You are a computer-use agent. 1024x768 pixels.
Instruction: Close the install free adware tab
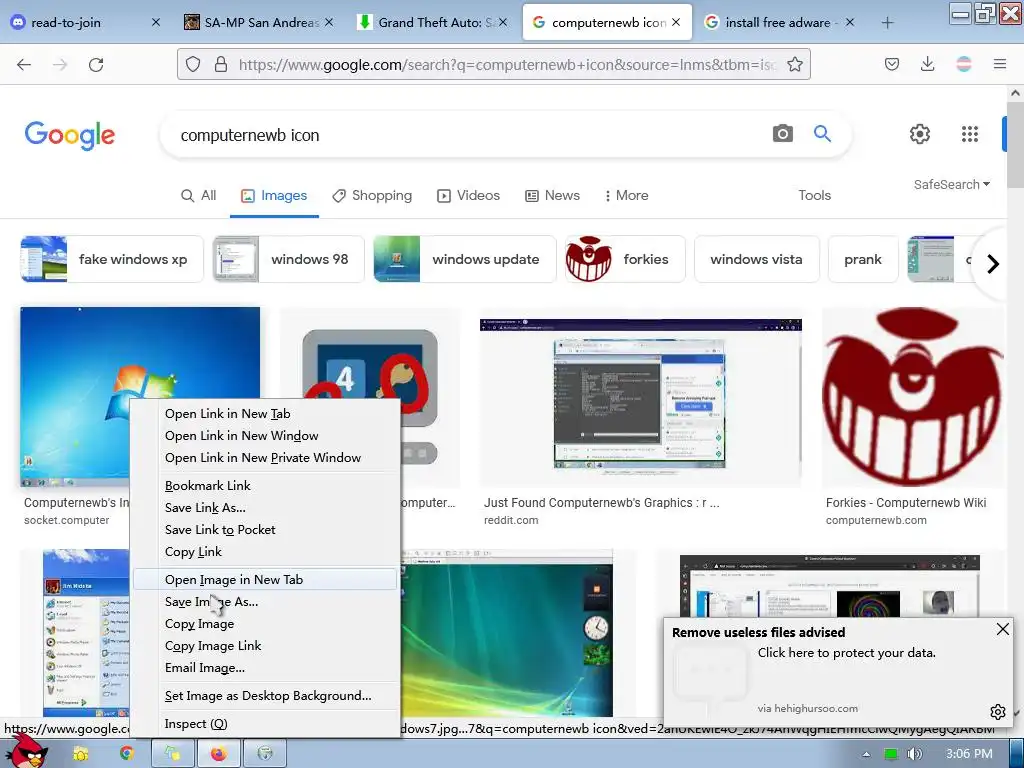850,22
